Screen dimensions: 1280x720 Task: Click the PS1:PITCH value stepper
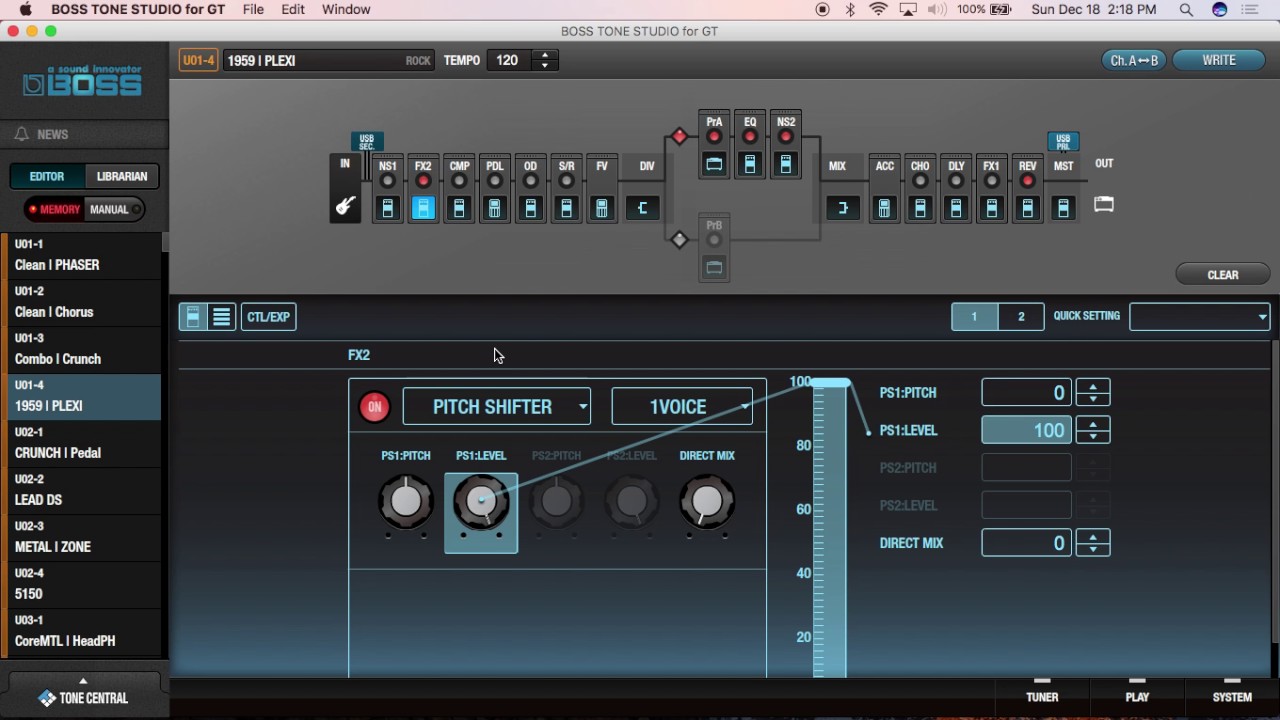coord(1093,392)
